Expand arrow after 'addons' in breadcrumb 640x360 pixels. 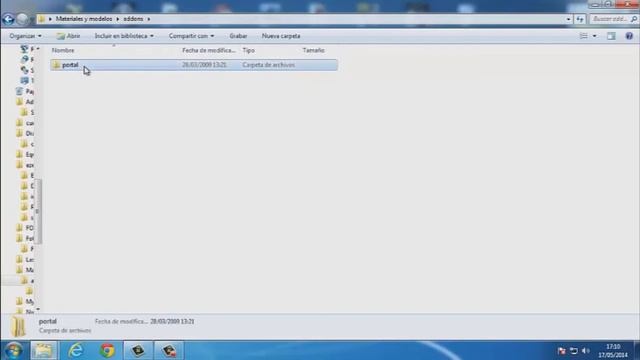149,19
